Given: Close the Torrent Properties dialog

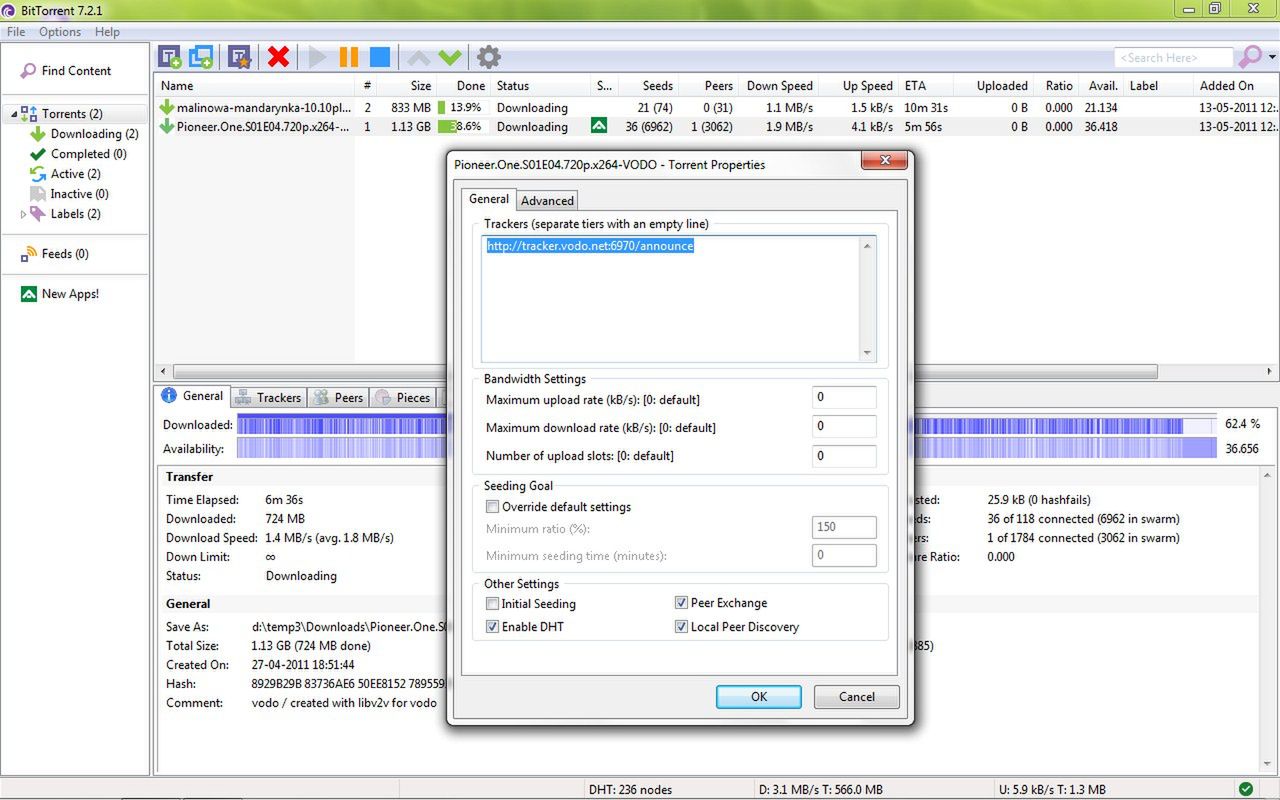Looking at the screenshot, I should click(x=884, y=162).
